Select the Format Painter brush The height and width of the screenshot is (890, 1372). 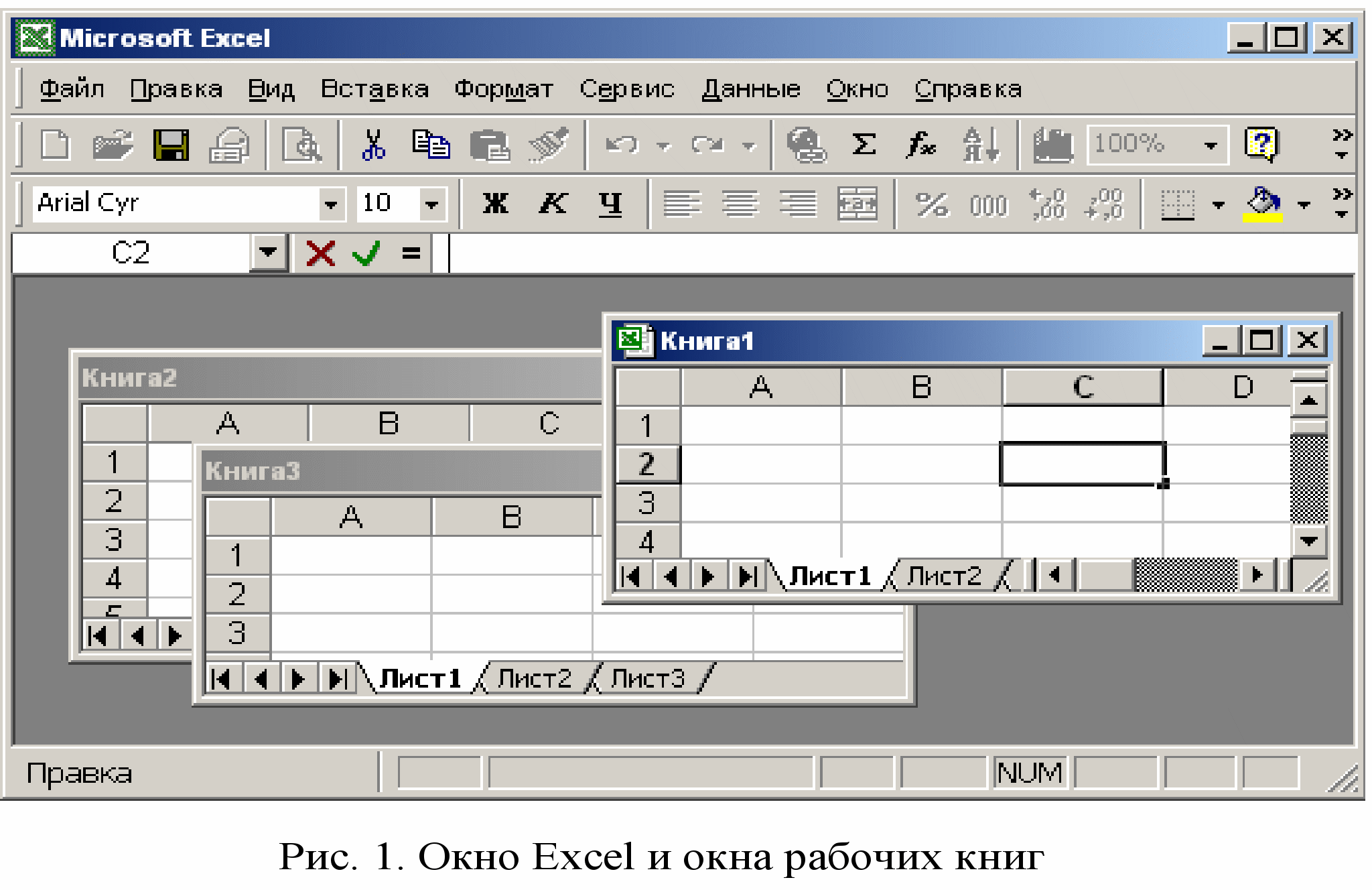[549, 145]
